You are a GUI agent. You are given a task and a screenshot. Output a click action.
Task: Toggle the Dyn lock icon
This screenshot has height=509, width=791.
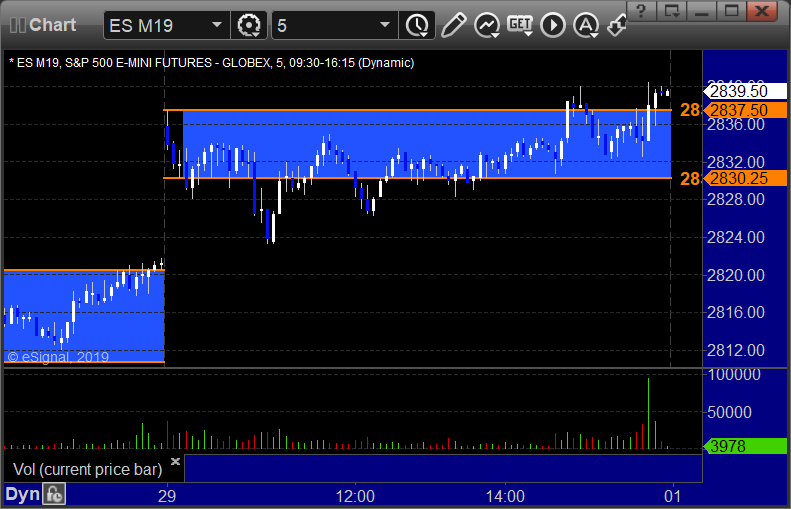53,494
